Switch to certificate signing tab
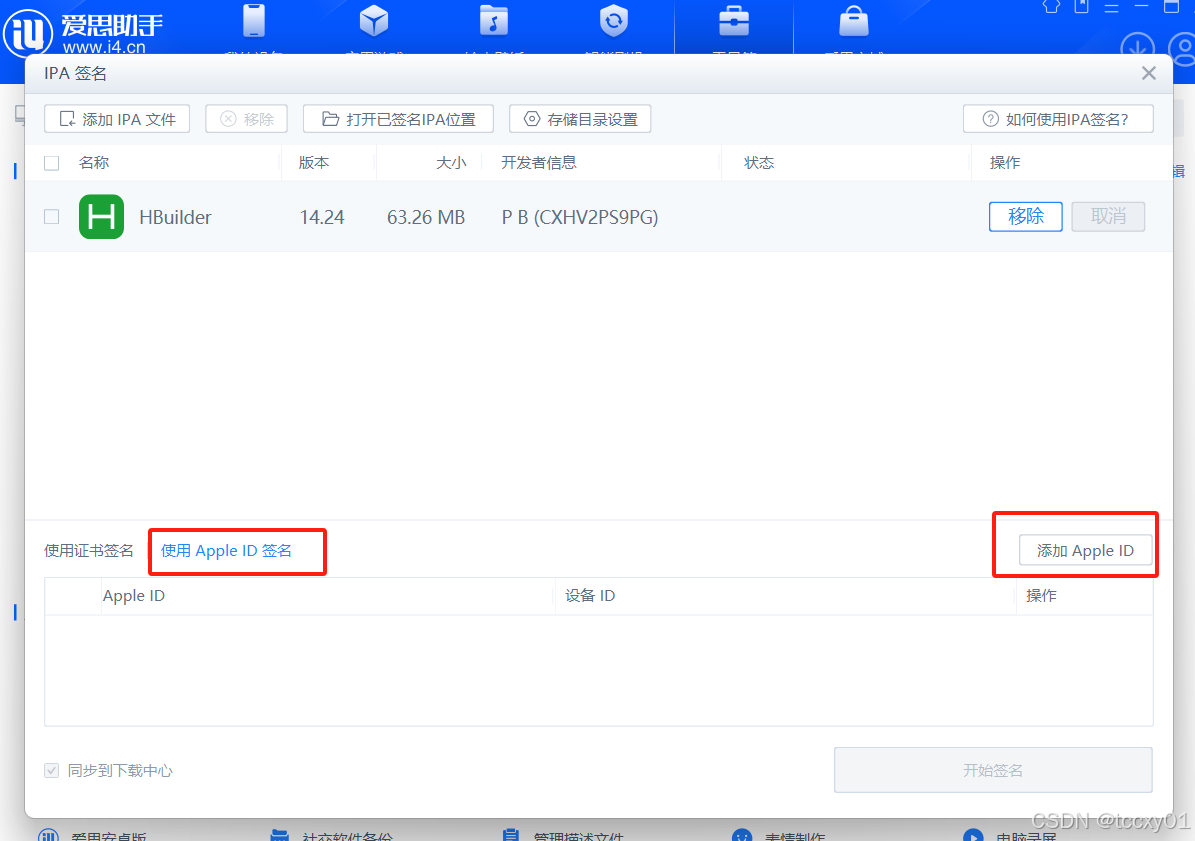Screen dimensions: 1195x841 (x=88, y=551)
